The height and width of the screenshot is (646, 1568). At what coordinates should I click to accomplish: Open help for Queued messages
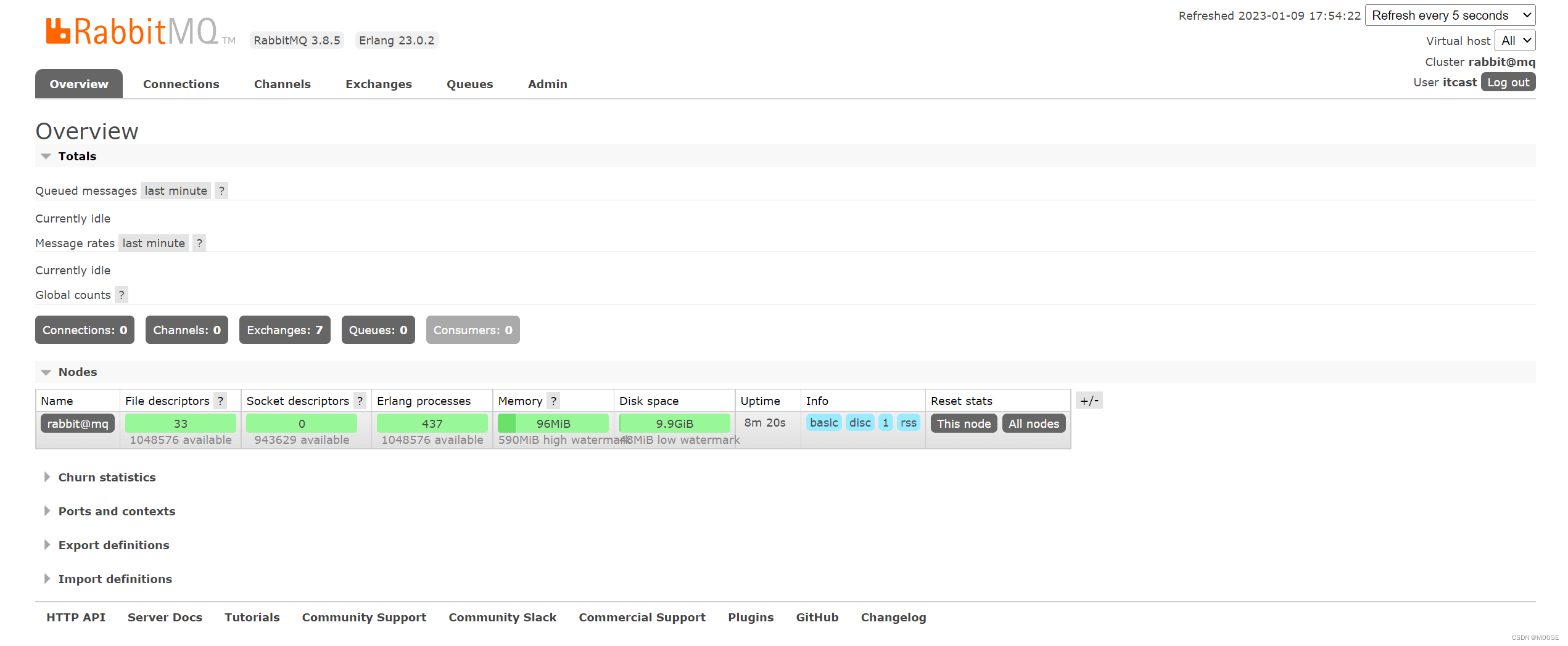221,190
